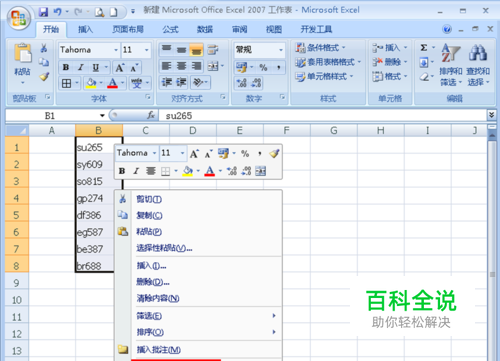Image resolution: width=500 pixels, height=361 pixels.
Task: Click format painter in mini toolbar
Action: point(274,153)
